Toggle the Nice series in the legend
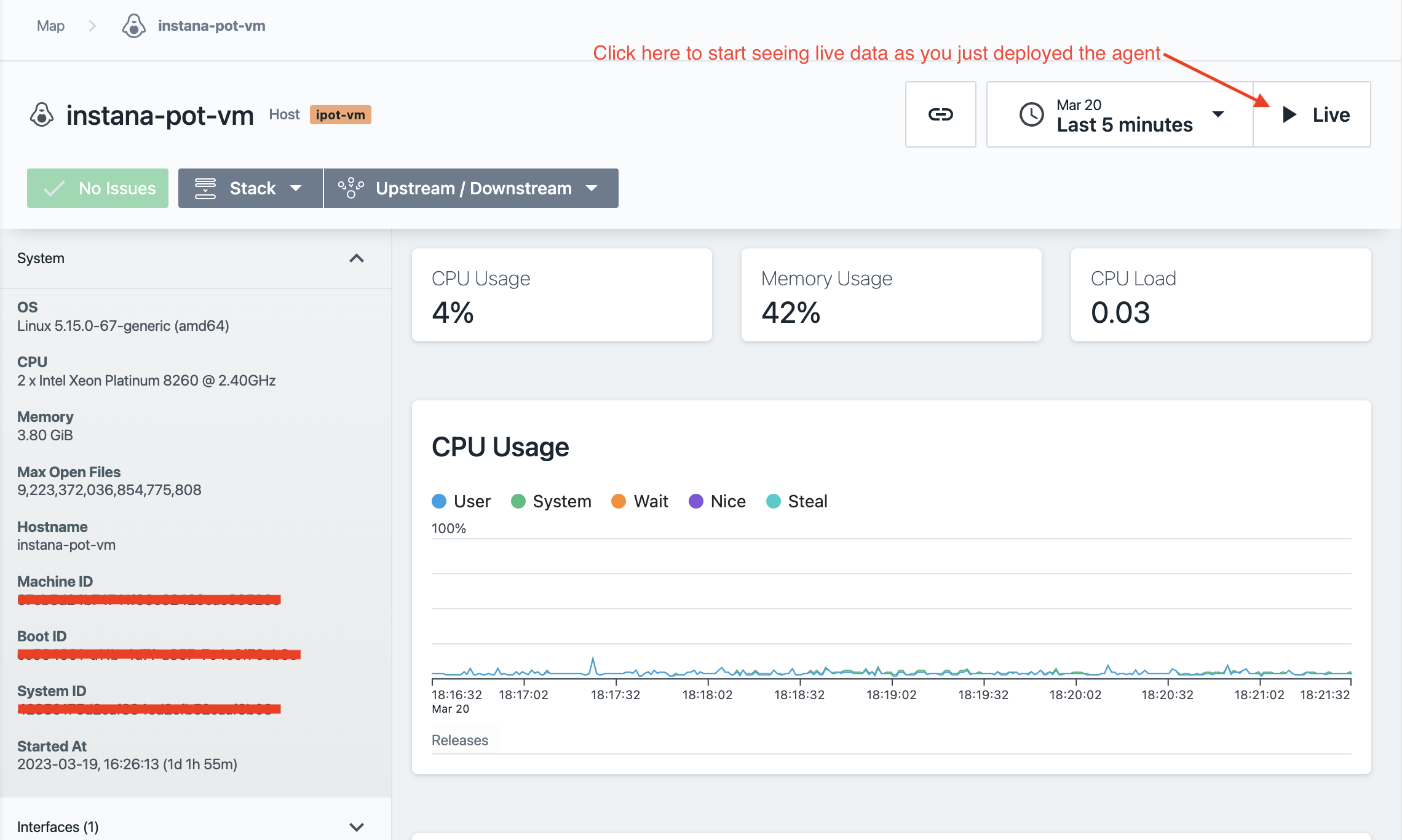This screenshot has width=1402, height=840. 717,501
